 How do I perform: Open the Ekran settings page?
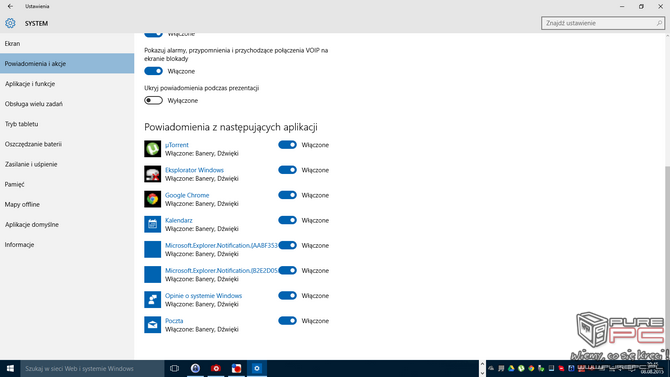click(67, 44)
